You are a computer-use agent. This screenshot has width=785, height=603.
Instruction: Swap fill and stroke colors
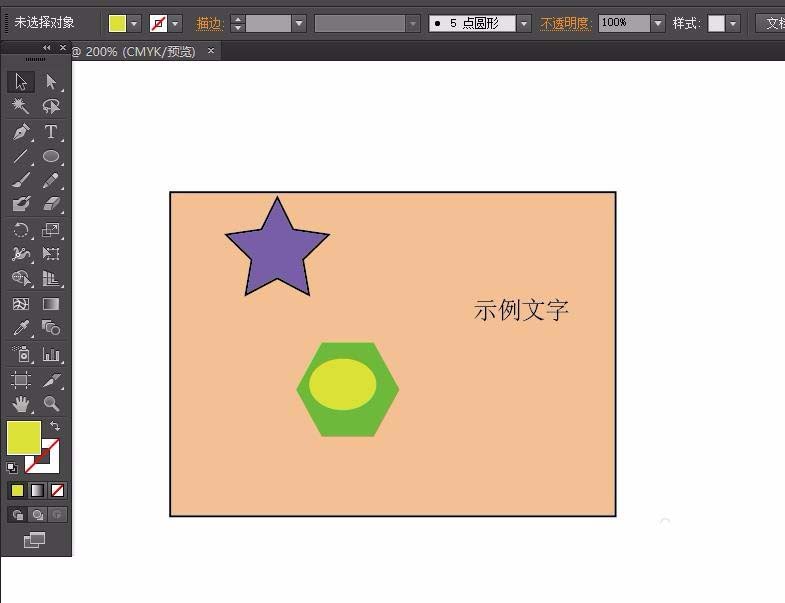point(55,426)
